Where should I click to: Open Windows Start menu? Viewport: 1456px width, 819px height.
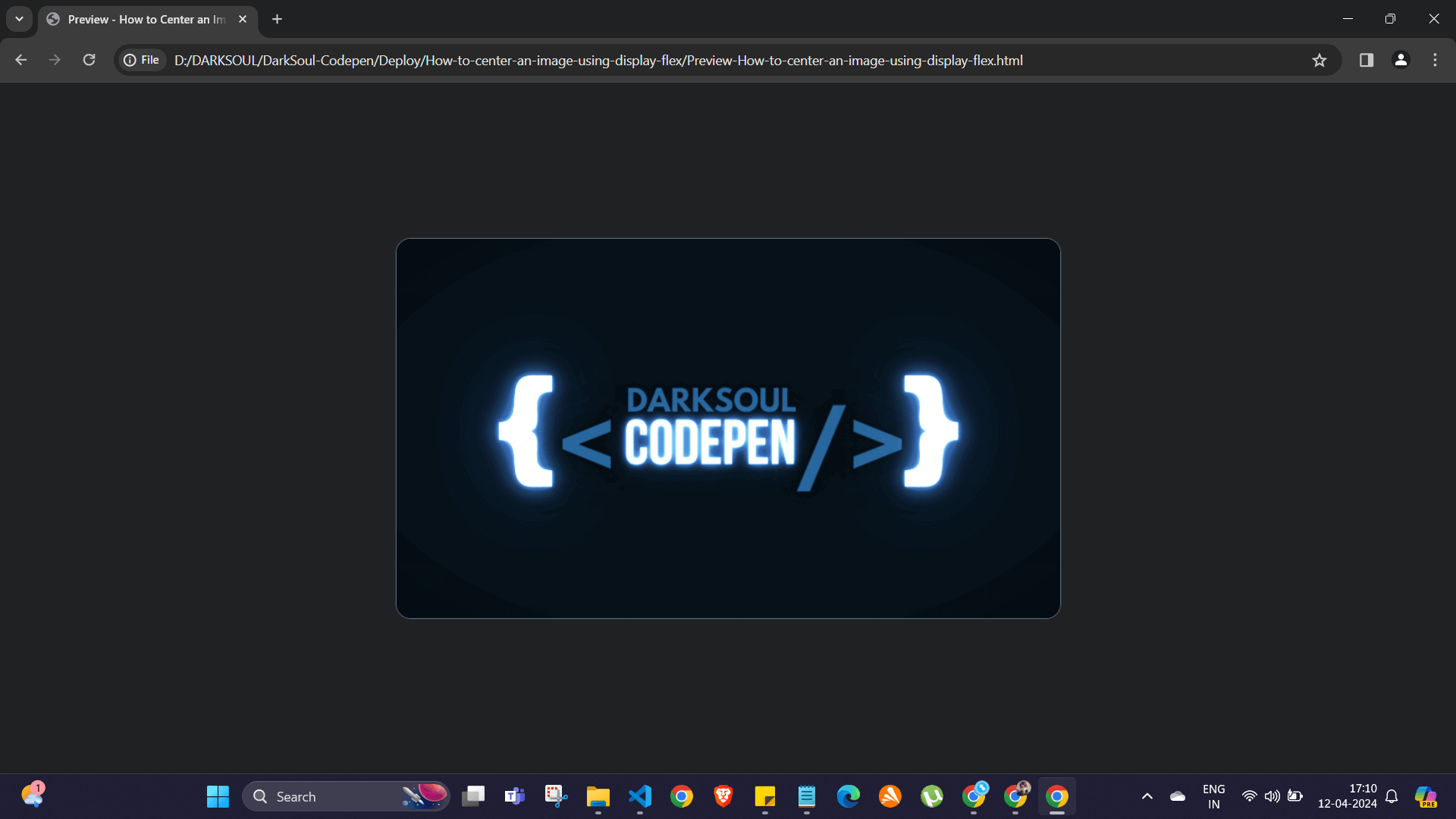pyautogui.click(x=218, y=796)
